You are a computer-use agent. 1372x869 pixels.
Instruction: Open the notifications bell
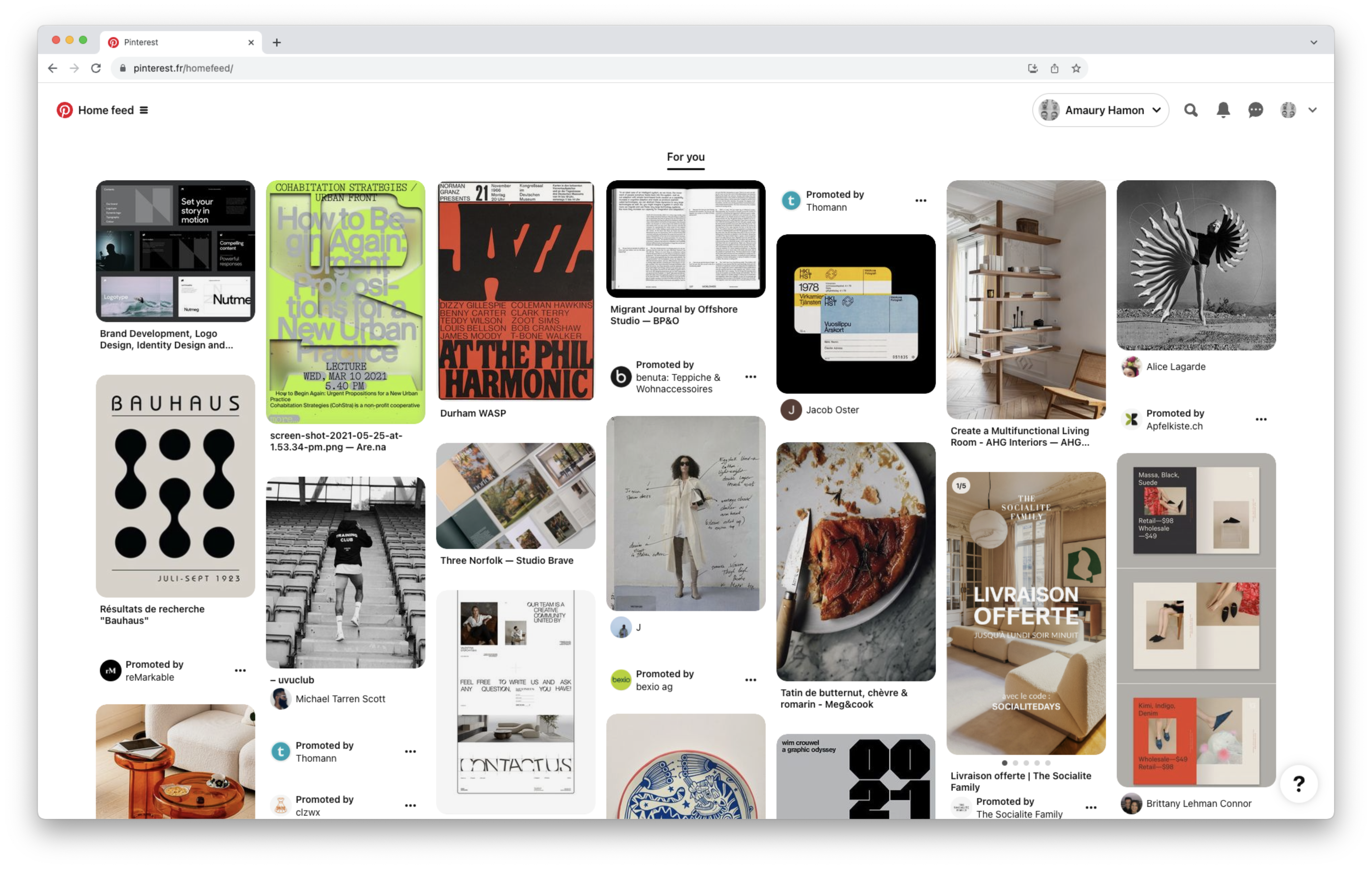tap(1223, 110)
